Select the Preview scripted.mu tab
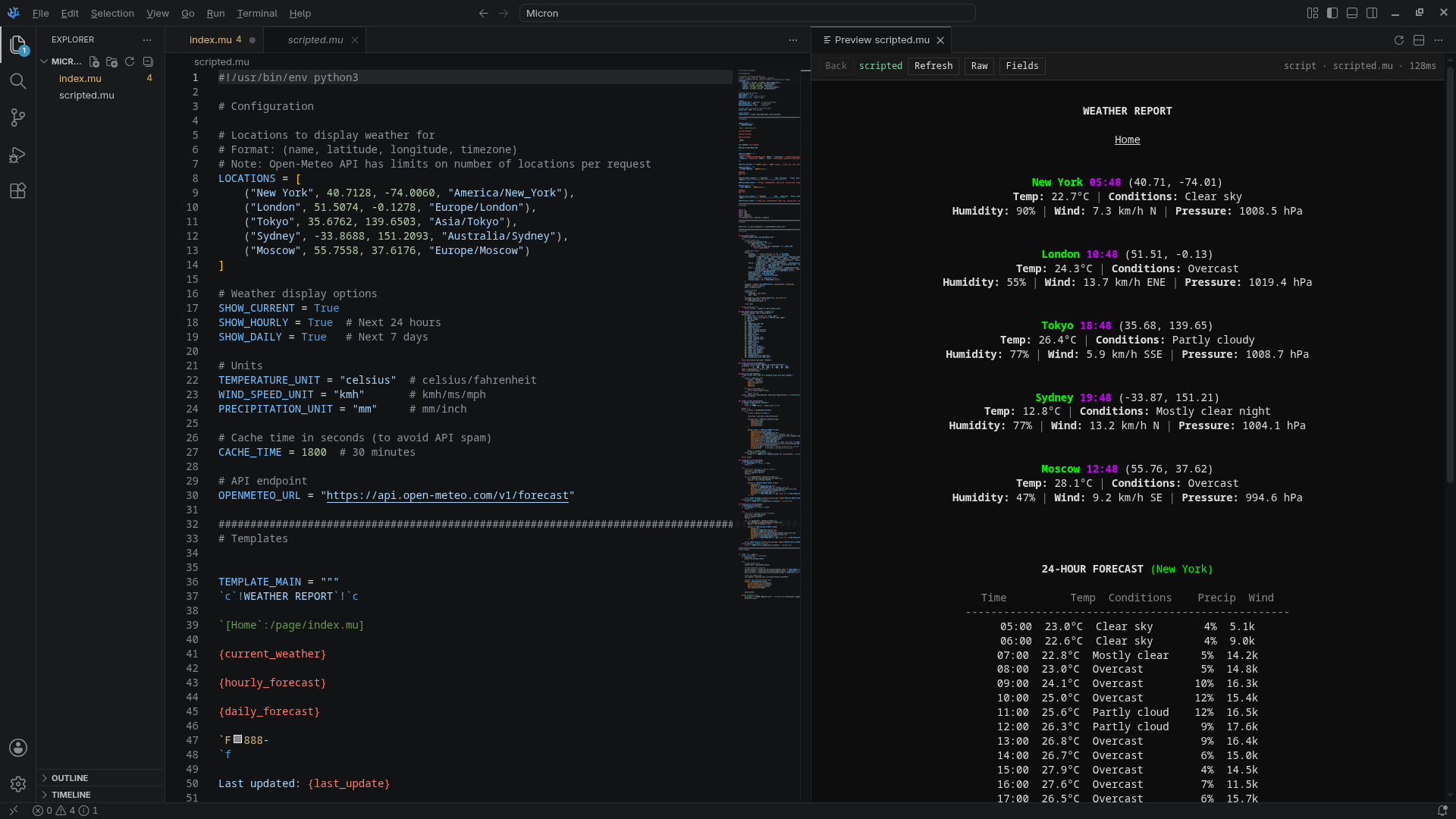The height and width of the screenshot is (819, 1456). (x=882, y=40)
